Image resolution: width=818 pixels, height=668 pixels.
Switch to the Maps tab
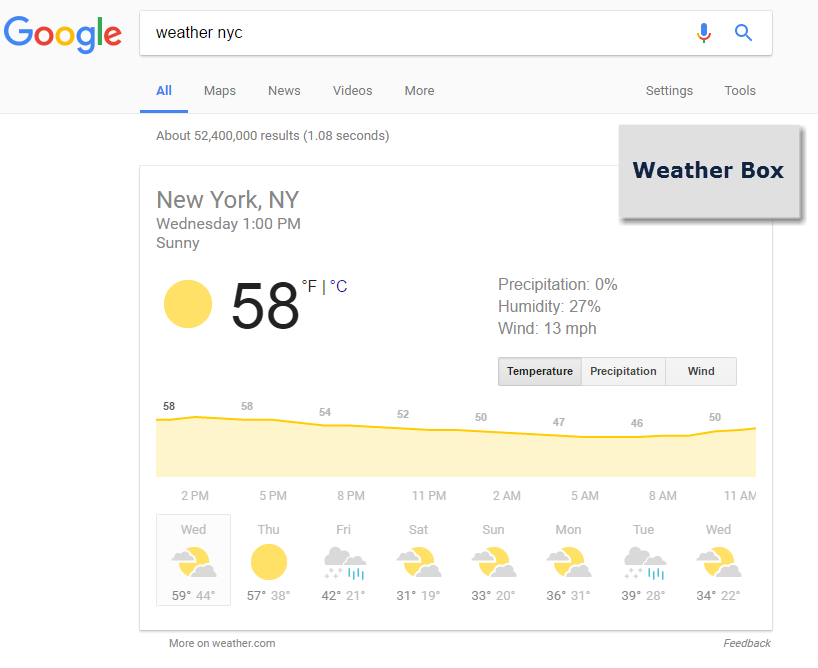220,91
